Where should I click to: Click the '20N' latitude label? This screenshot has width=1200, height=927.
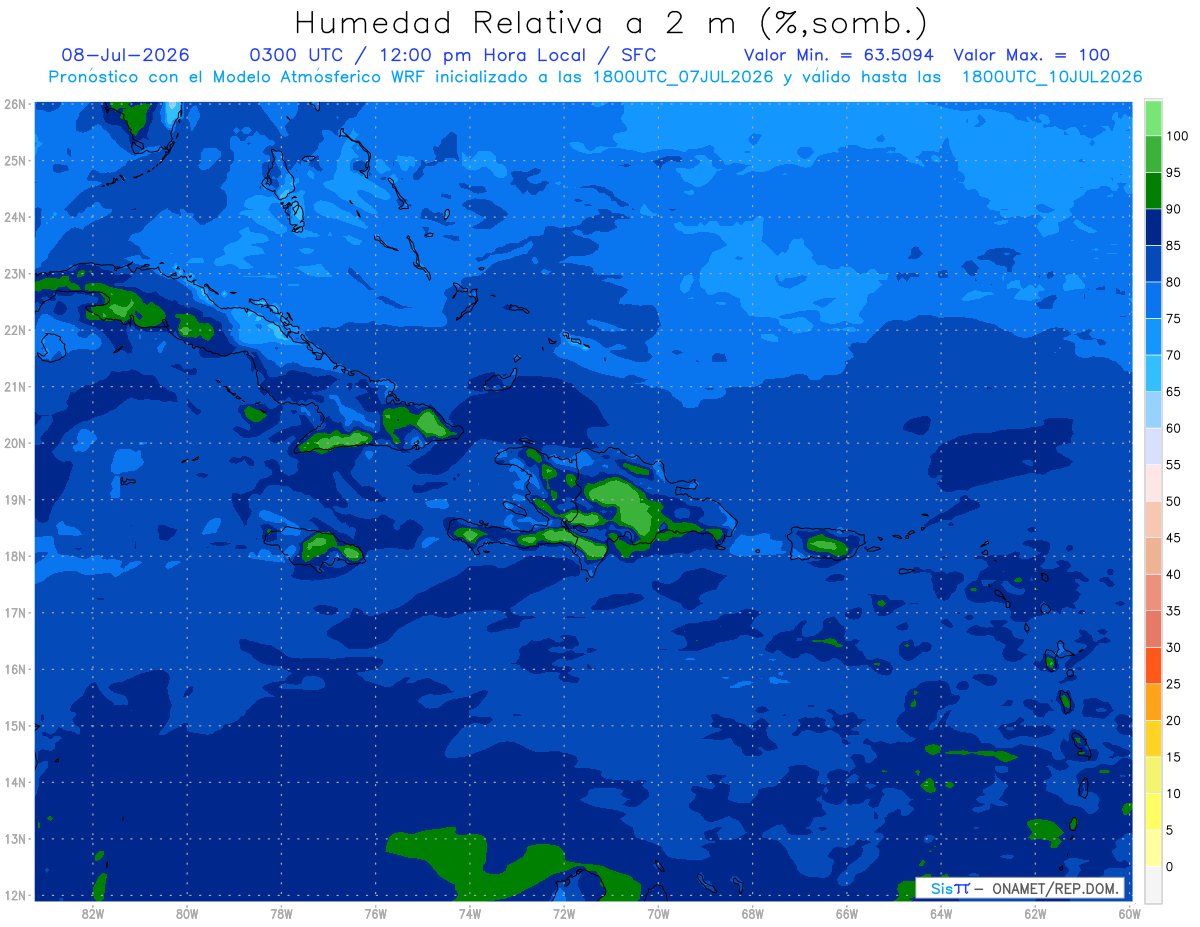[14, 443]
